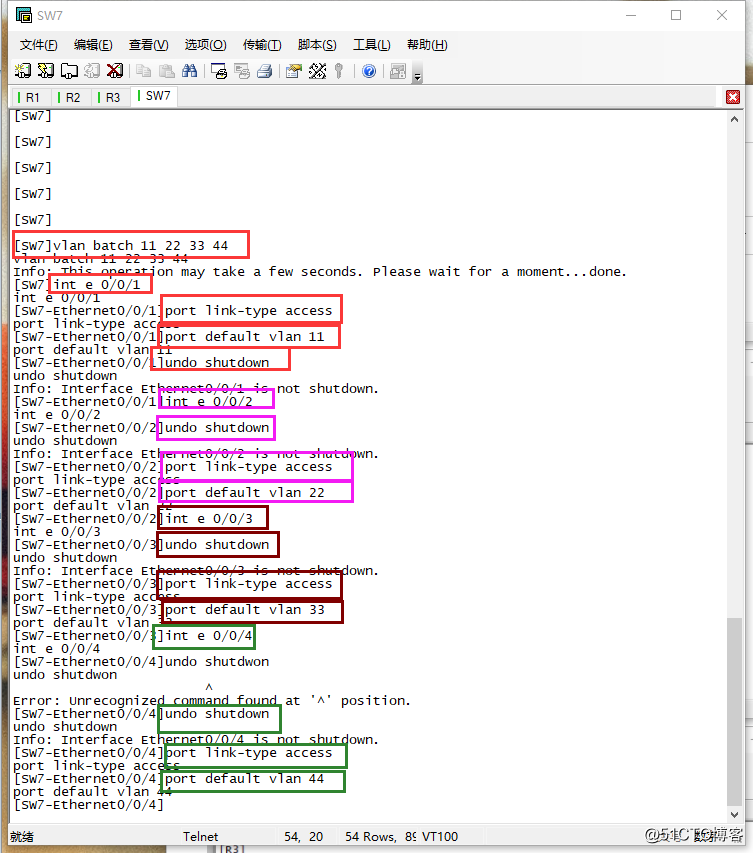Click the Public-Key Assistant key icon
This screenshot has width=753, height=853.
(x=339, y=71)
